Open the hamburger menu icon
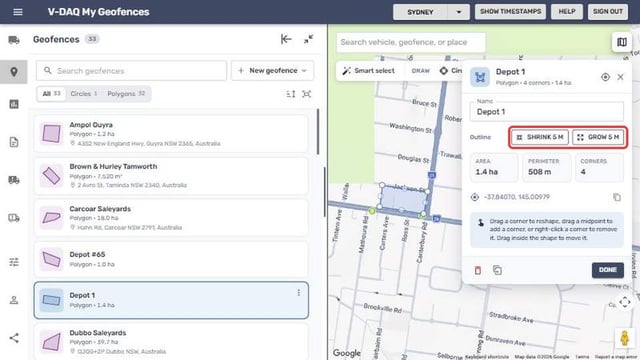Image resolution: width=640 pixels, height=360 pixels. click(18, 12)
